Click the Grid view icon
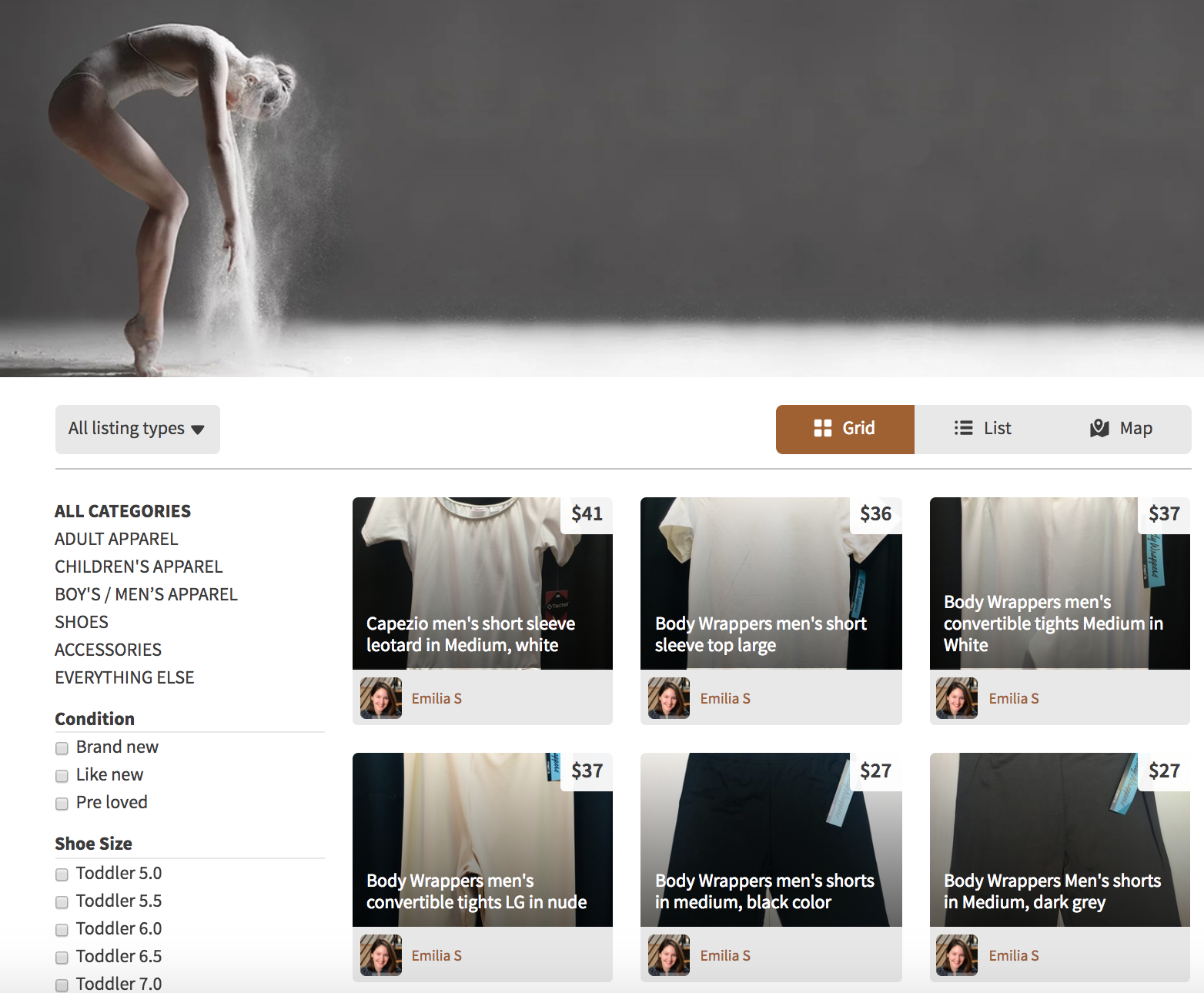 click(822, 429)
